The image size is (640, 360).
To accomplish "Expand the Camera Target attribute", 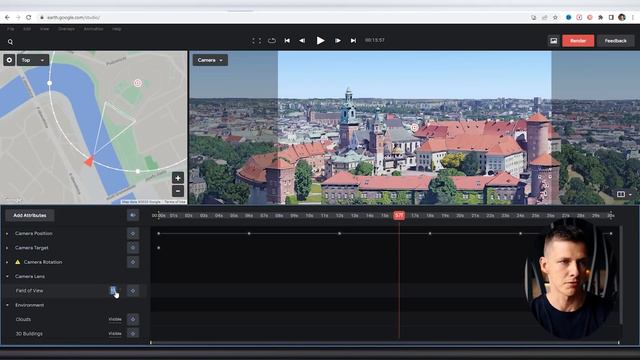I will click(x=7, y=248).
